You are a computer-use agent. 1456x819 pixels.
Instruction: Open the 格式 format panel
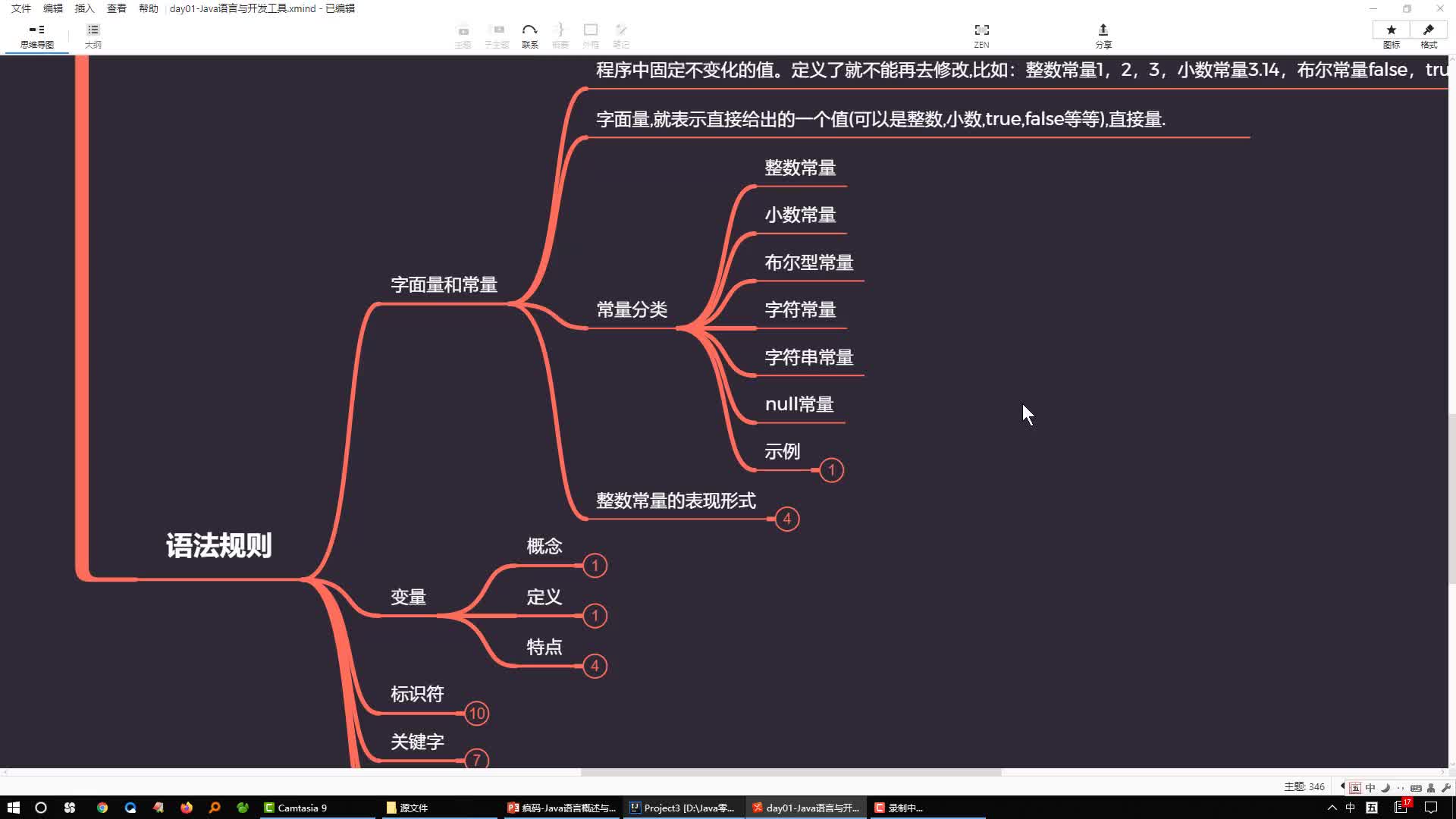click(1429, 36)
